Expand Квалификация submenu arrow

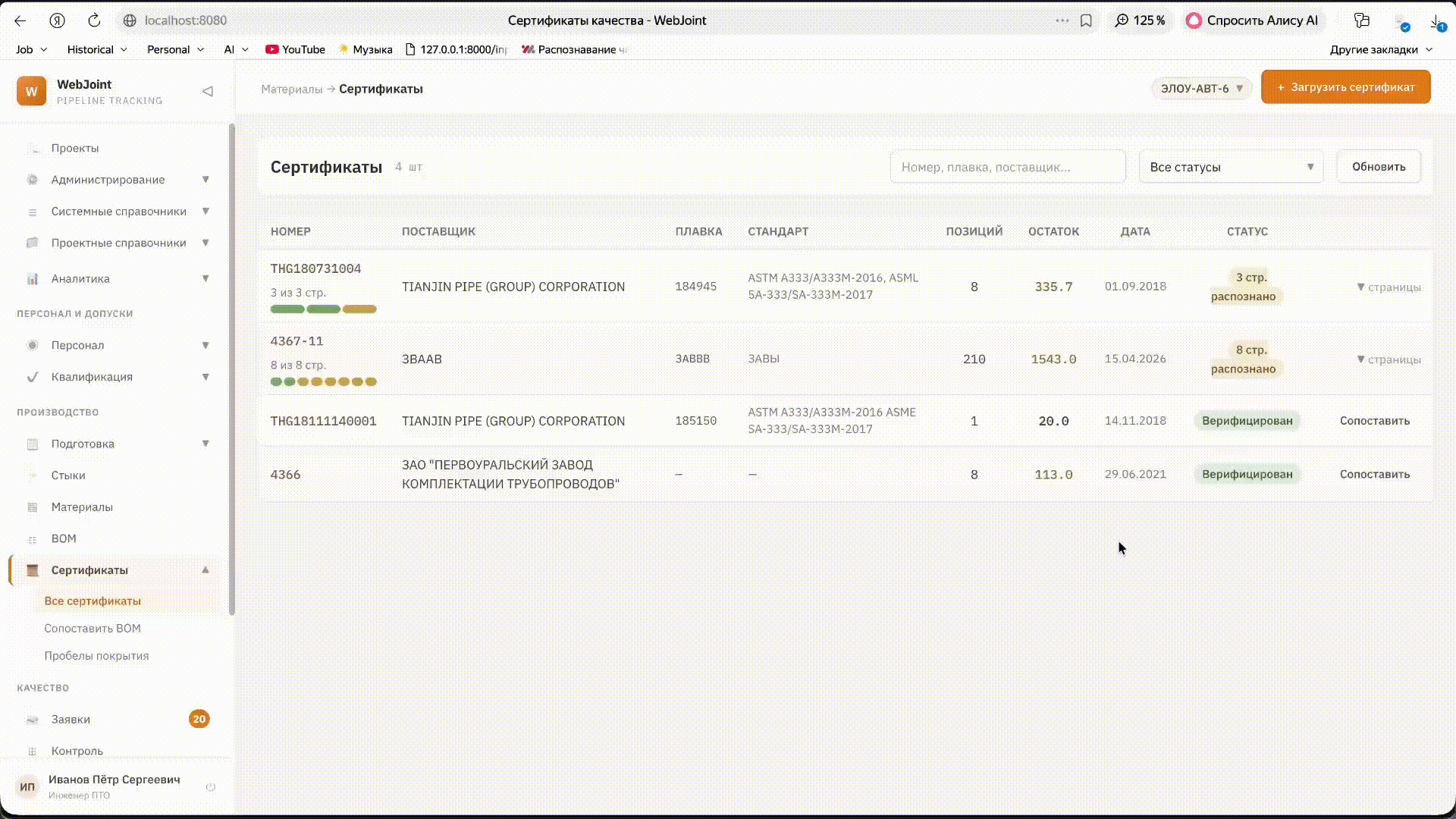(x=206, y=377)
